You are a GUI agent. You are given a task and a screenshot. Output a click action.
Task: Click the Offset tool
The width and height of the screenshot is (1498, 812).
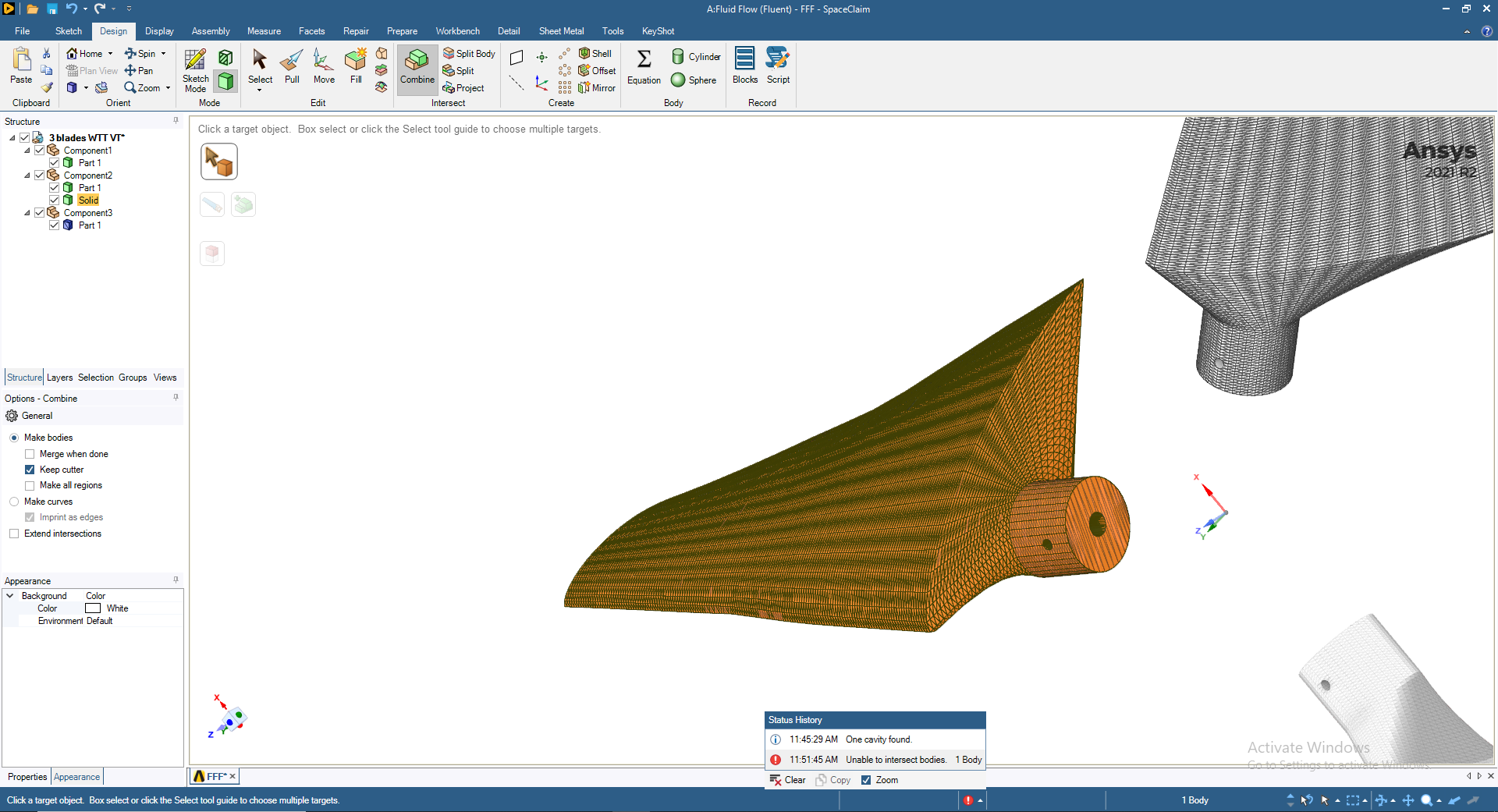[597, 71]
